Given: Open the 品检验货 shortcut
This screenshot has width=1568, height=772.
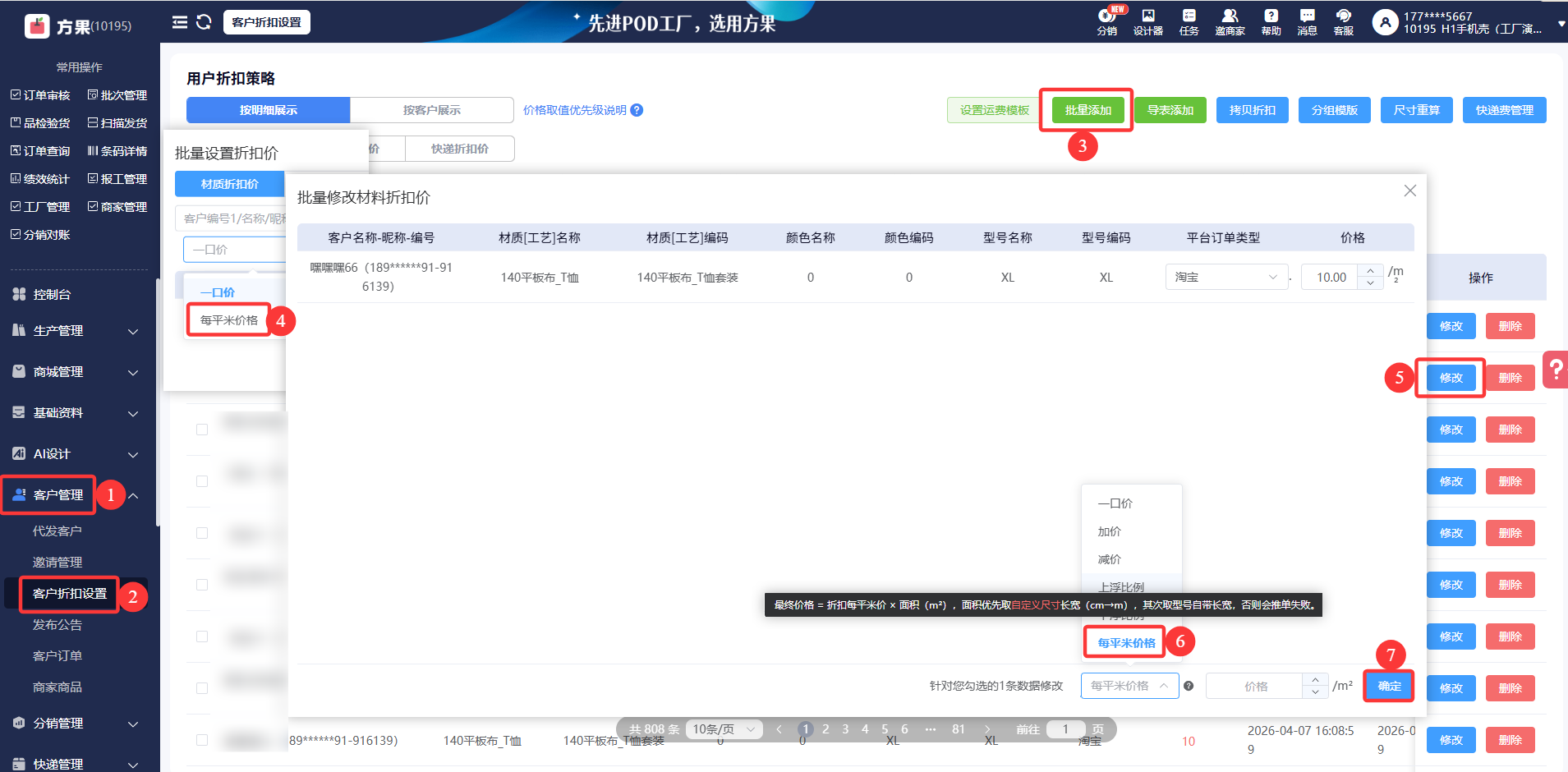Looking at the screenshot, I should point(40,123).
